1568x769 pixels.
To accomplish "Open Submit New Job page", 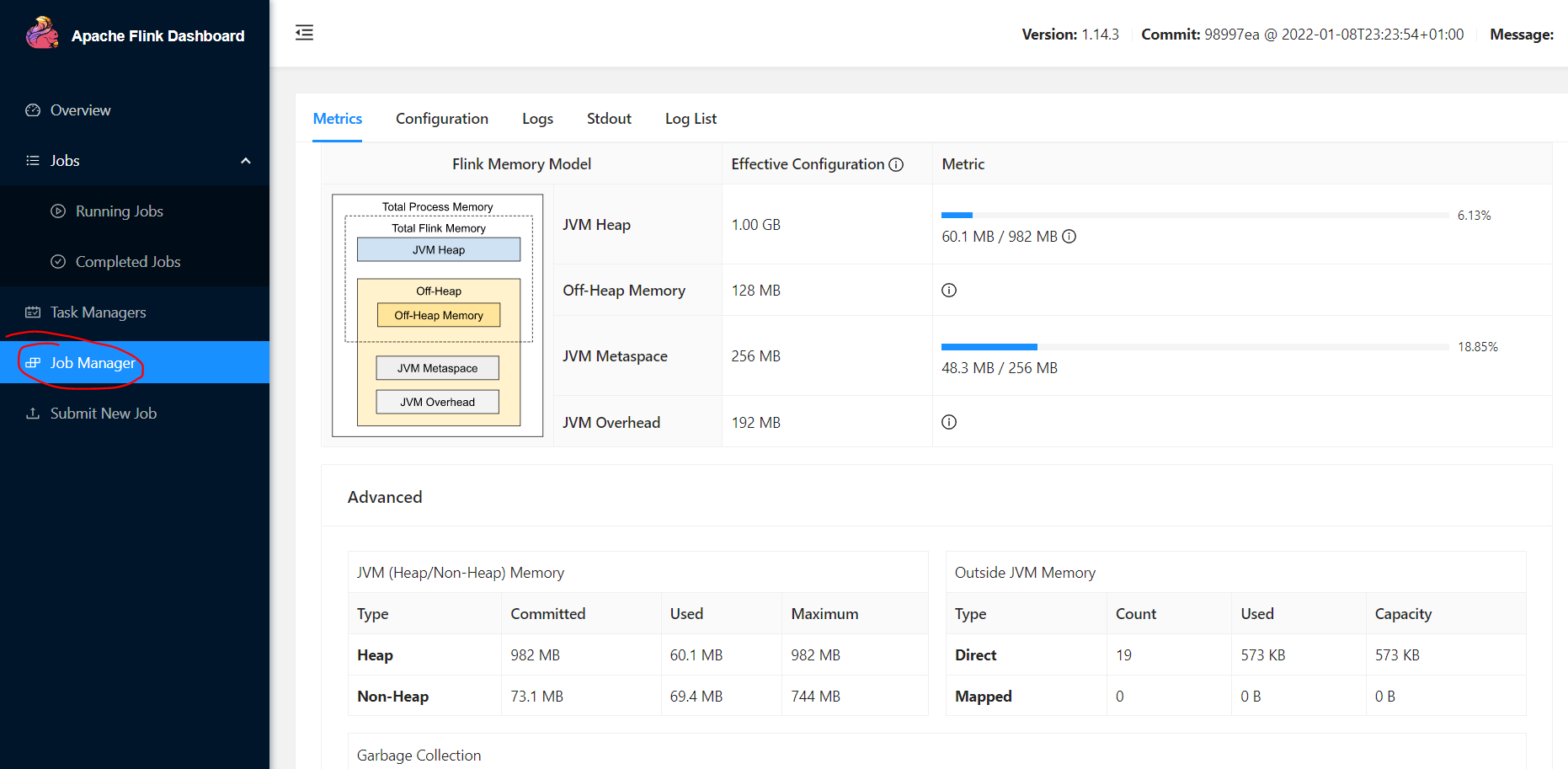I will [x=135, y=414].
